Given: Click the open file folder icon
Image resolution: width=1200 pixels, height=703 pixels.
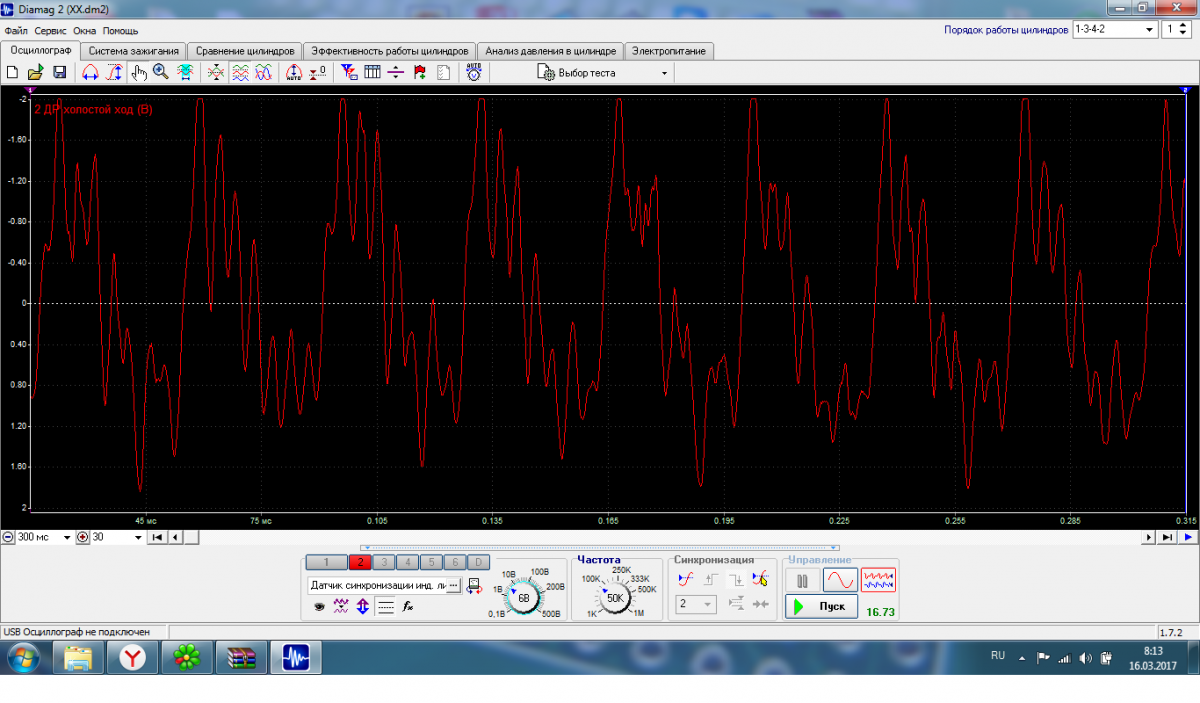Looking at the screenshot, I should [x=36, y=73].
